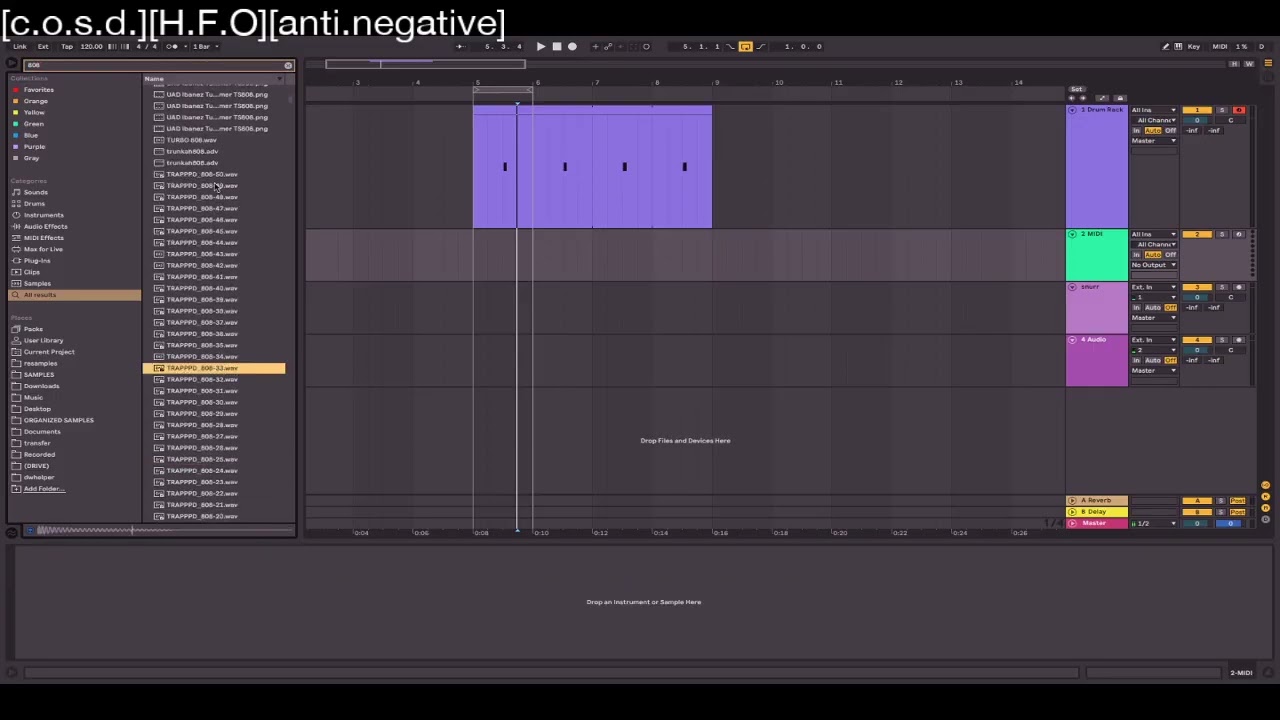Screen dimensions: 1280x720
Task: Click the Arrangement Record button
Action: [572, 46]
